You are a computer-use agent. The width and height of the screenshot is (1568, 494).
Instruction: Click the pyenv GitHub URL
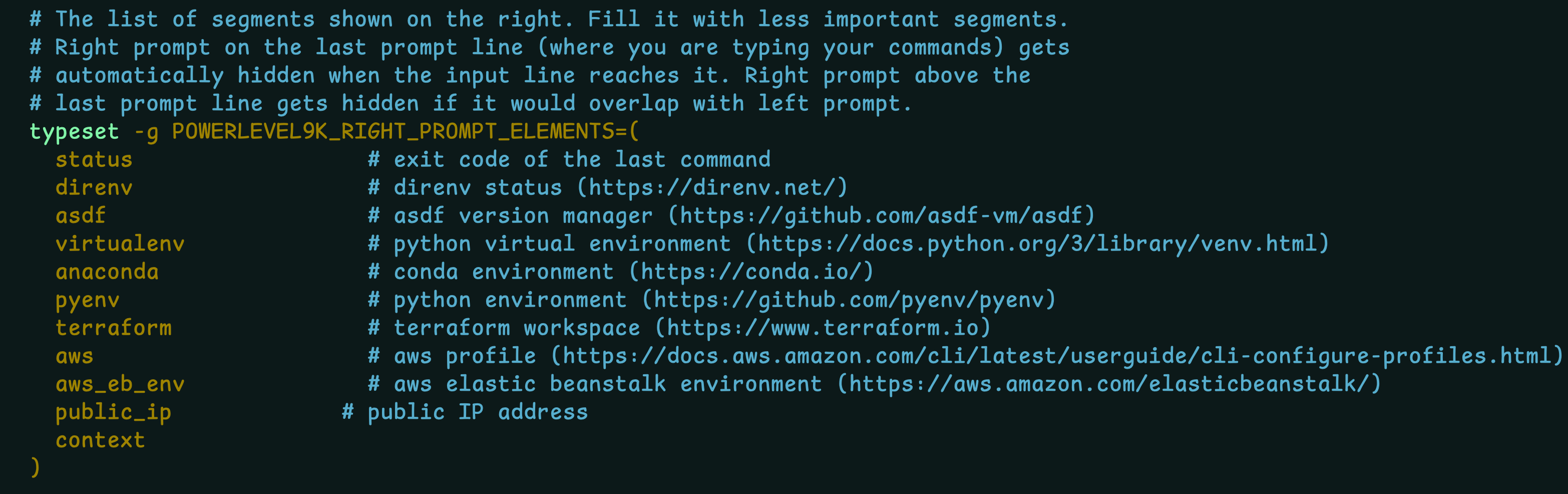(x=849, y=300)
